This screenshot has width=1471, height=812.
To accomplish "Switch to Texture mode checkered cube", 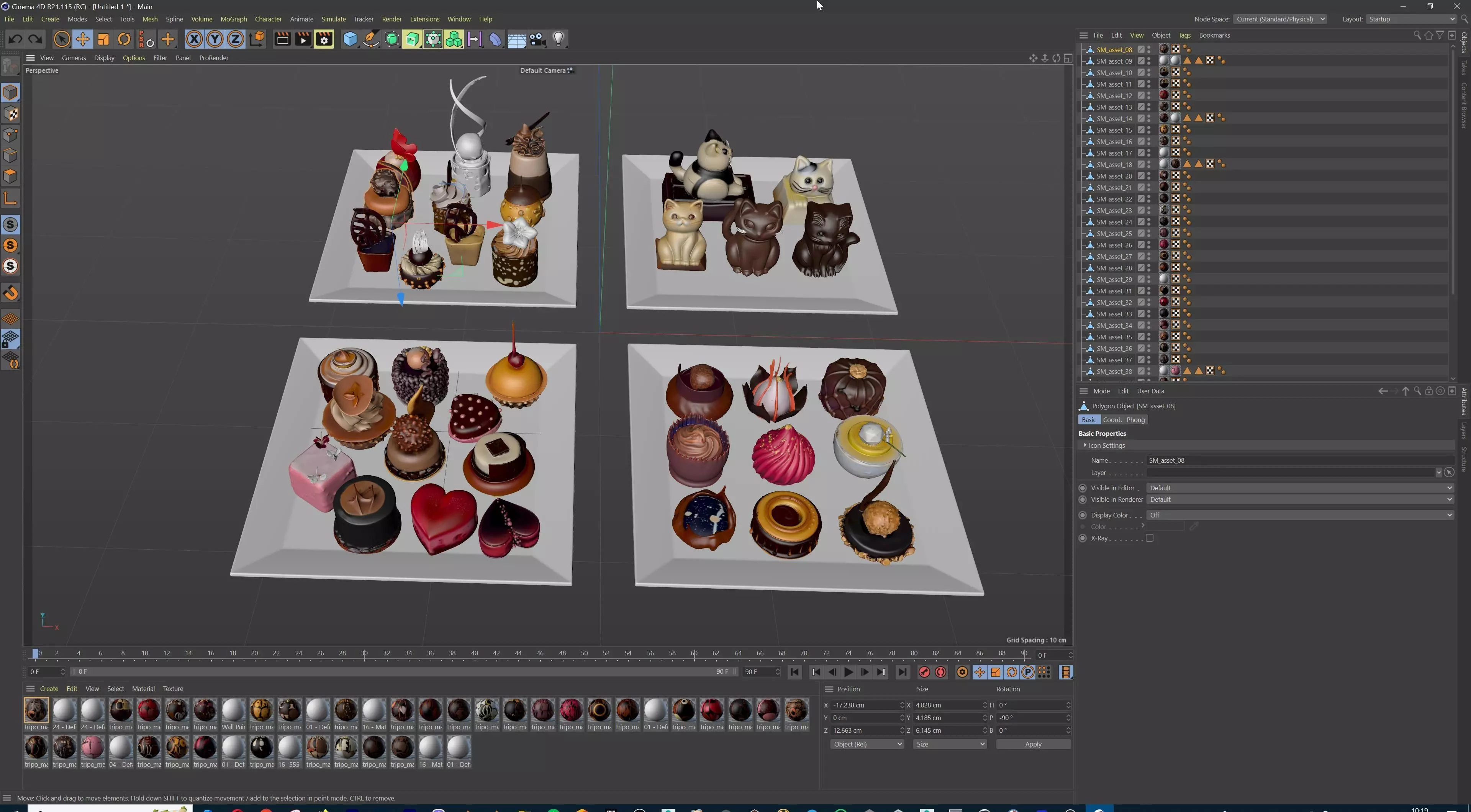I will click(10, 114).
